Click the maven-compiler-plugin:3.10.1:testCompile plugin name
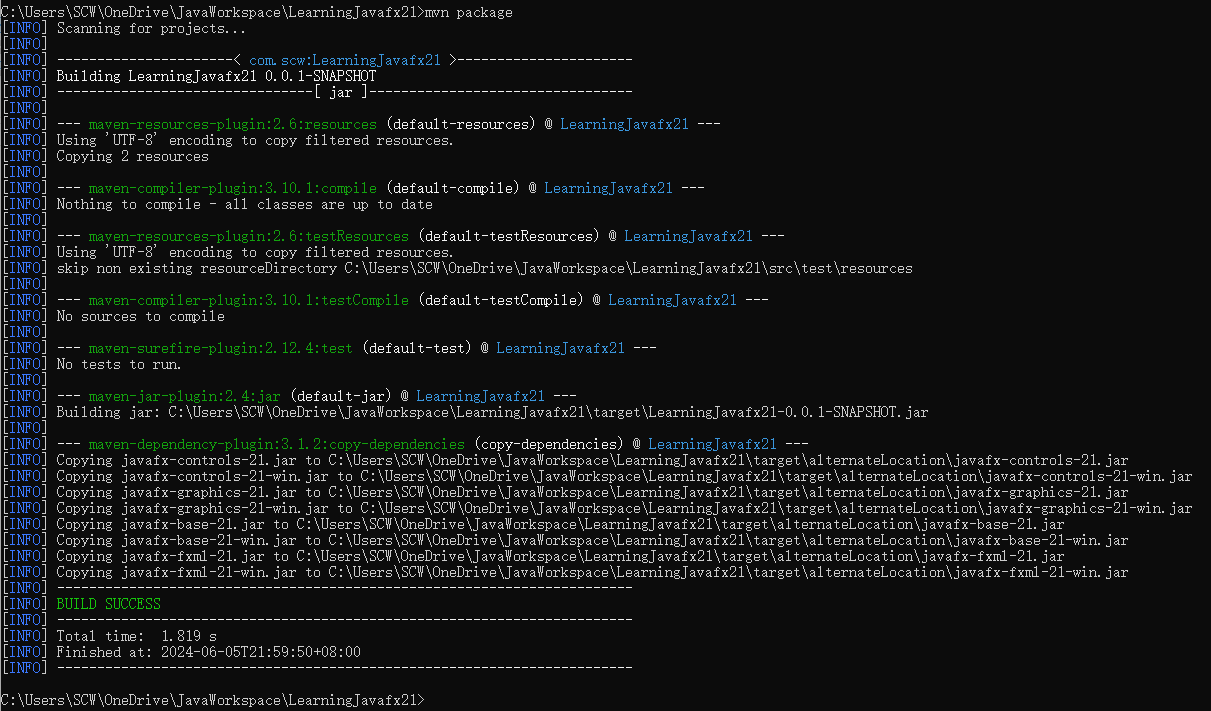 click(x=249, y=300)
